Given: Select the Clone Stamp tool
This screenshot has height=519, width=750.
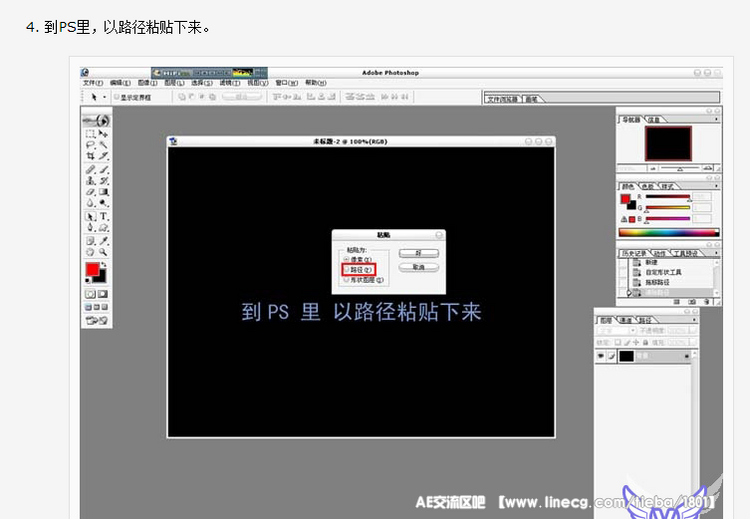Looking at the screenshot, I should tap(90, 181).
